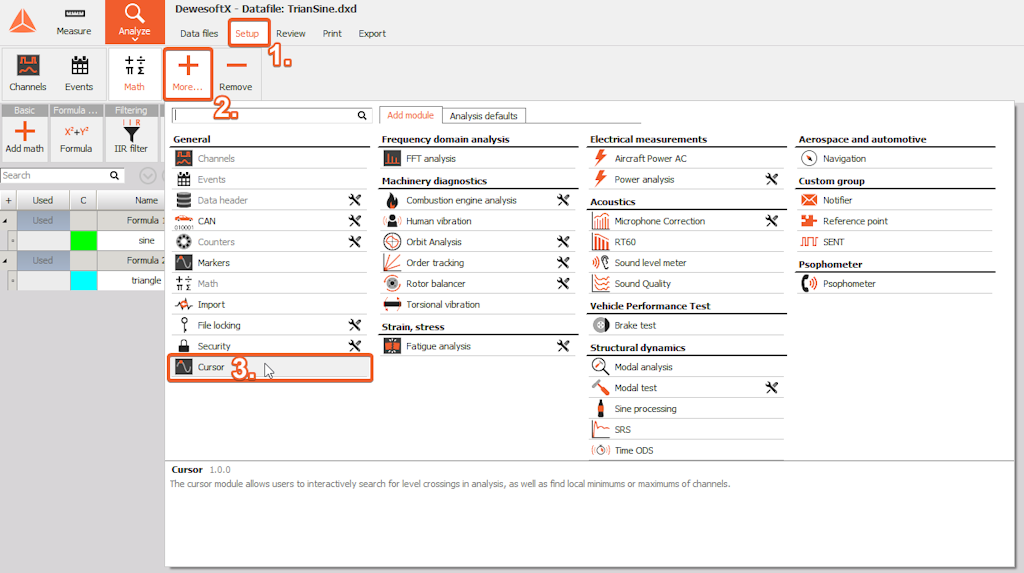The width and height of the screenshot is (1024, 573).
Task: Click the cyan triangle color swatch
Action: [84, 281]
